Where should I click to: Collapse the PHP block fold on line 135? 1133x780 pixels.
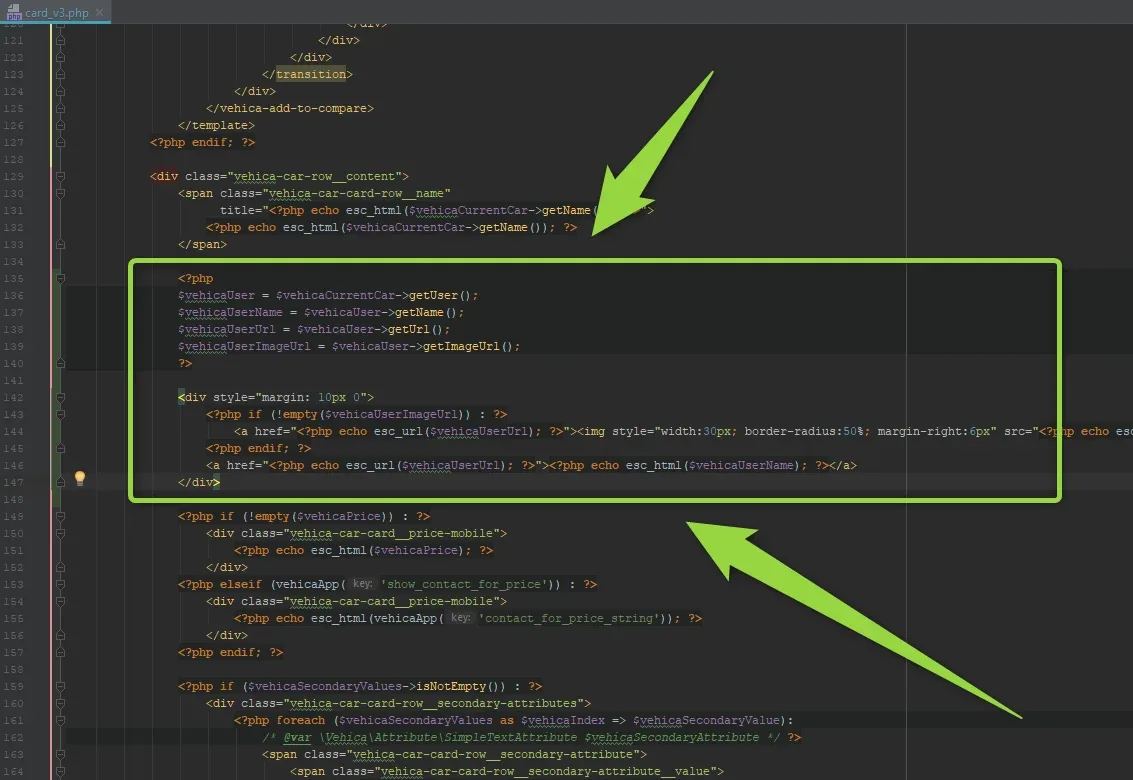61,278
